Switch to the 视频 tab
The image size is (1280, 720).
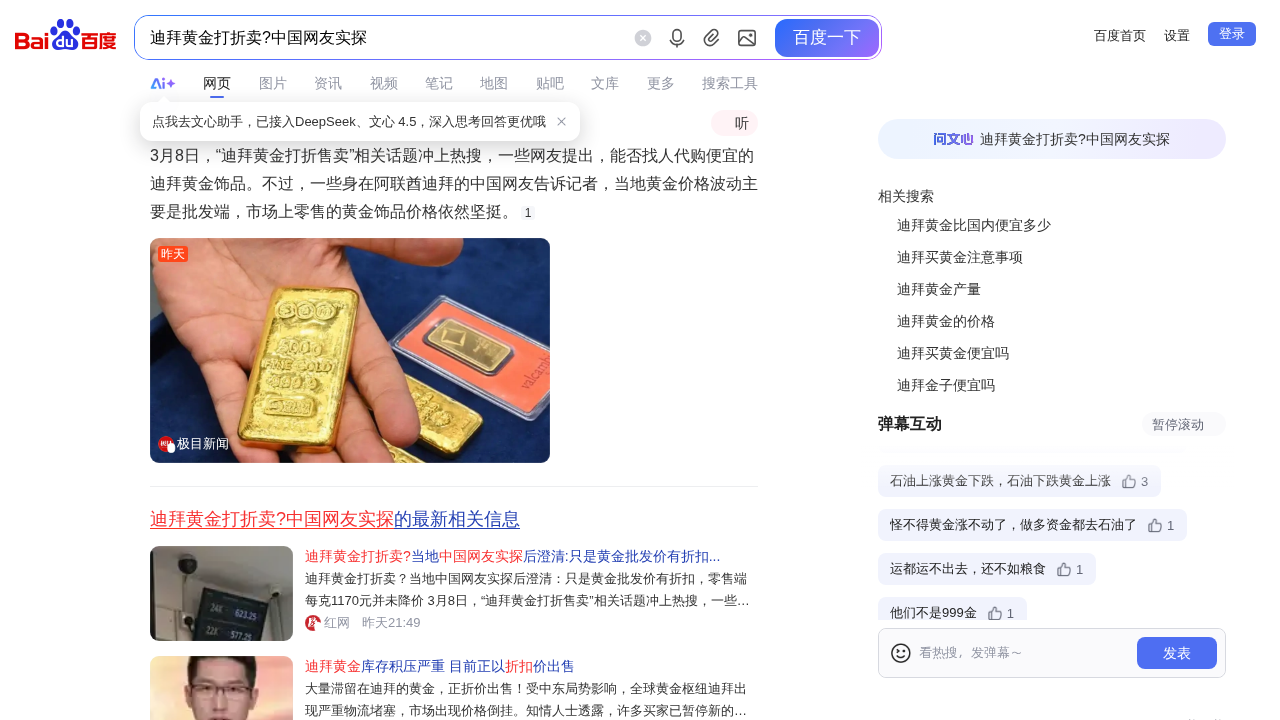(x=384, y=84)
